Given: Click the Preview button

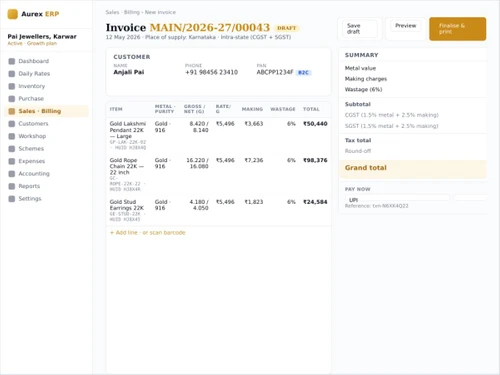Looking at the screenshot, I should click(406, 29).
